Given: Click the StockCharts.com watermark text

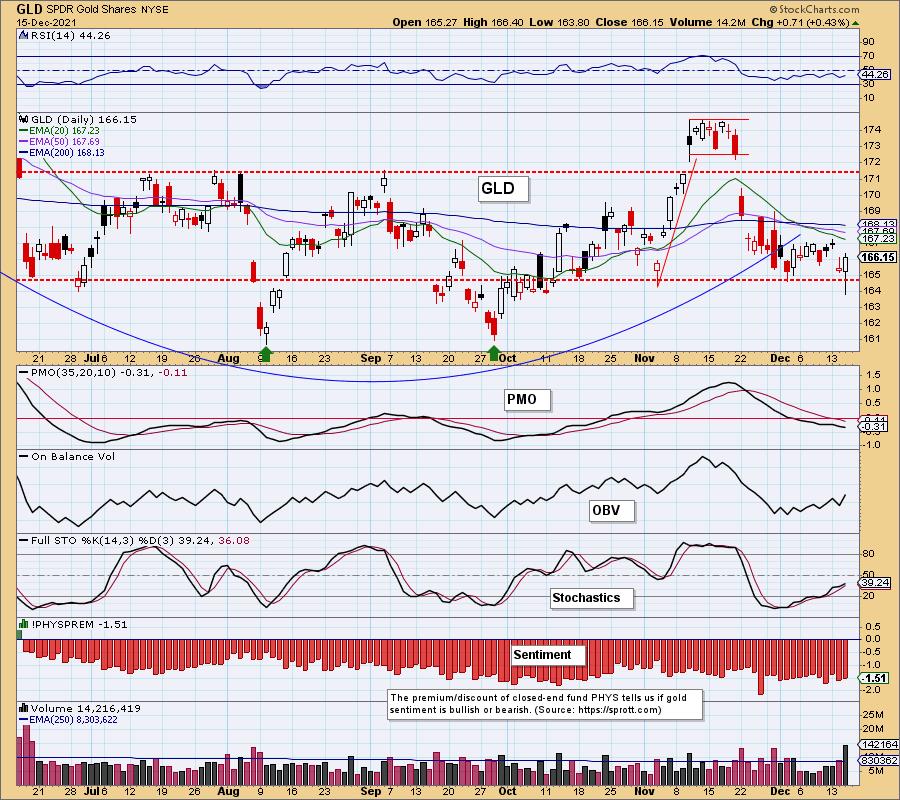Looking at the screenshot, I should (x=814, y=9).
